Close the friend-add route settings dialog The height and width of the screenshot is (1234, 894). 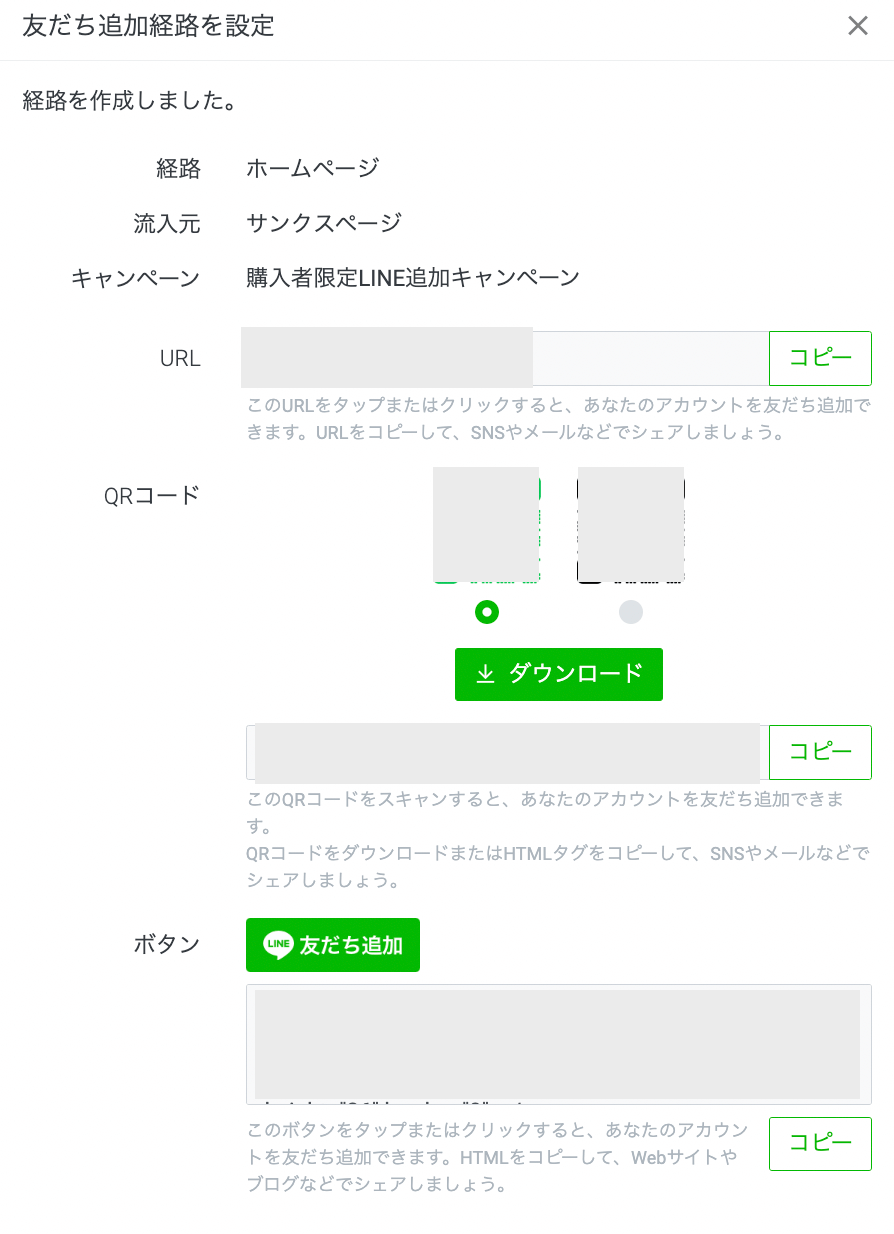click(857, 26)
